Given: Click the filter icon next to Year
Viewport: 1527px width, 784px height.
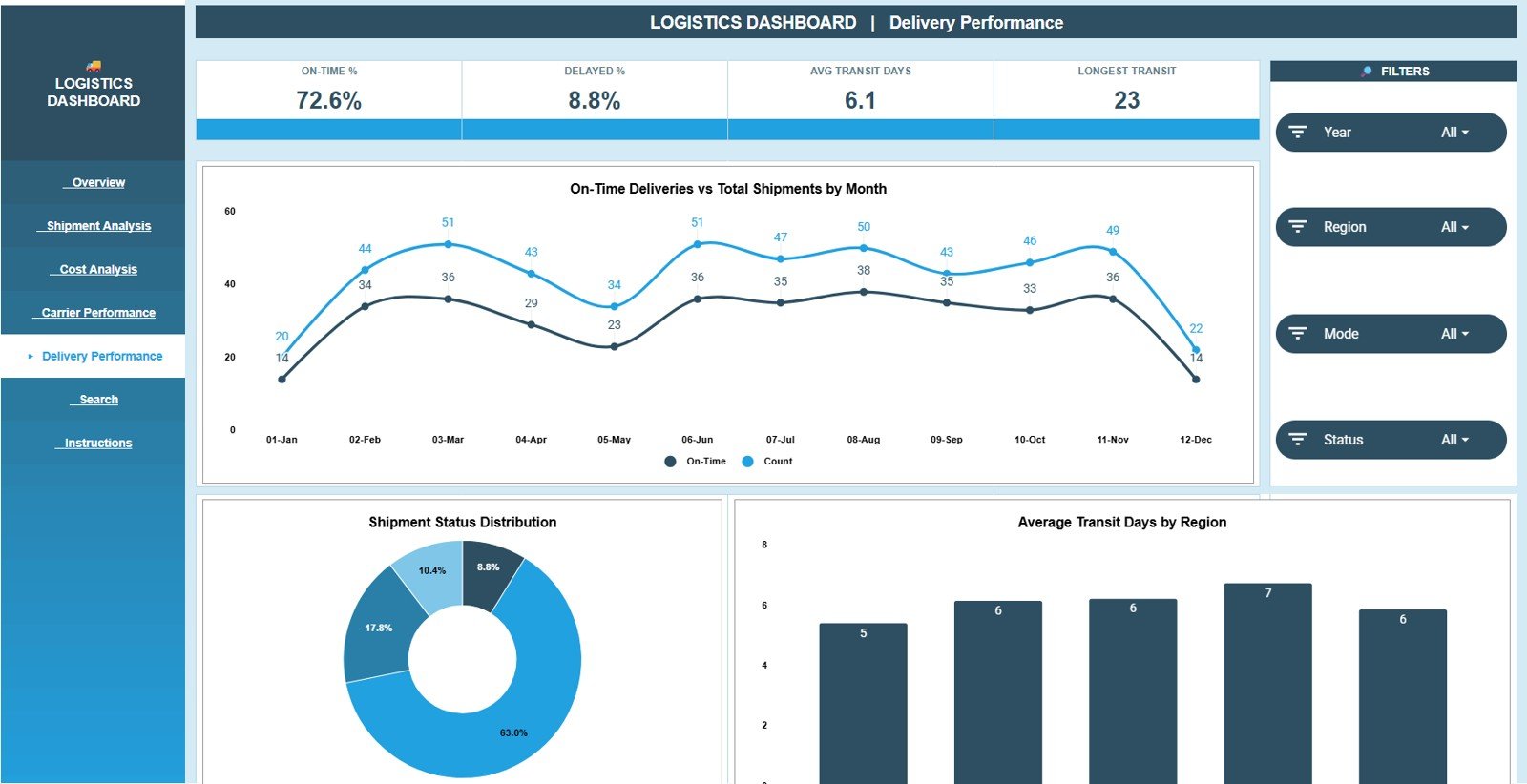Looking at the screenshot, I should tap(1298, 133).
